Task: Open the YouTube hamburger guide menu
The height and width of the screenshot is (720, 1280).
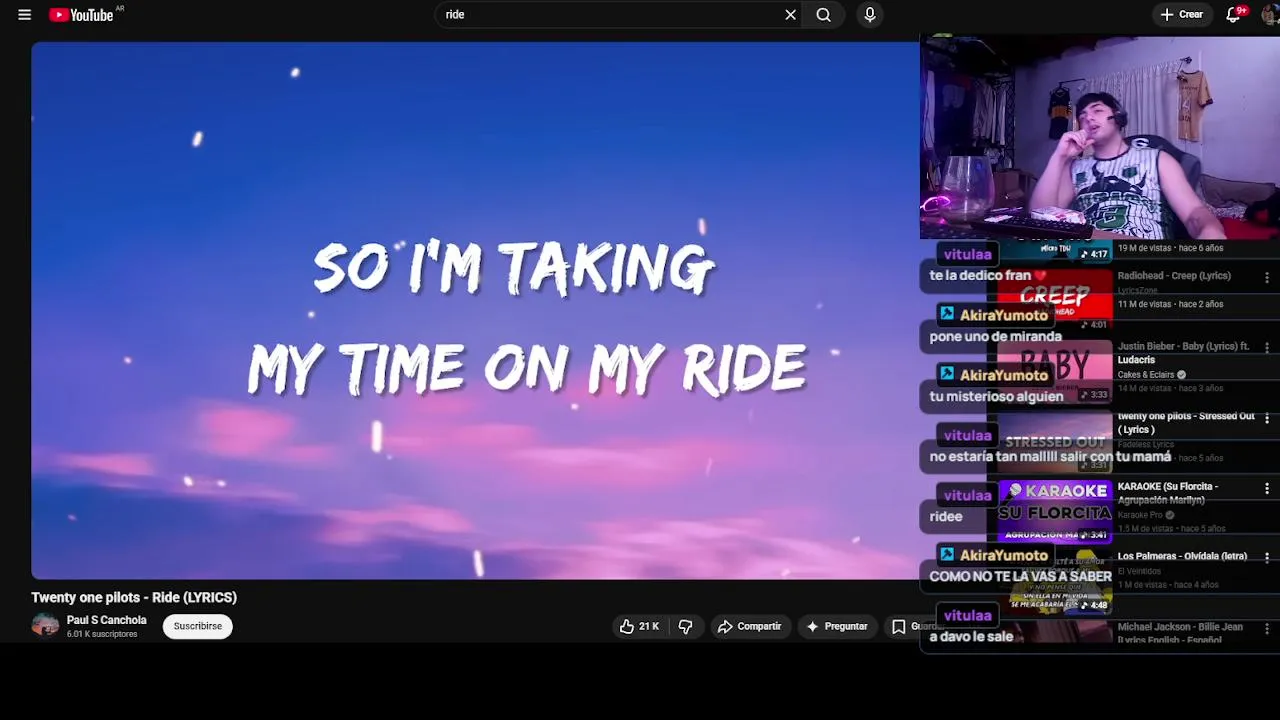Action: pos(24,15)
